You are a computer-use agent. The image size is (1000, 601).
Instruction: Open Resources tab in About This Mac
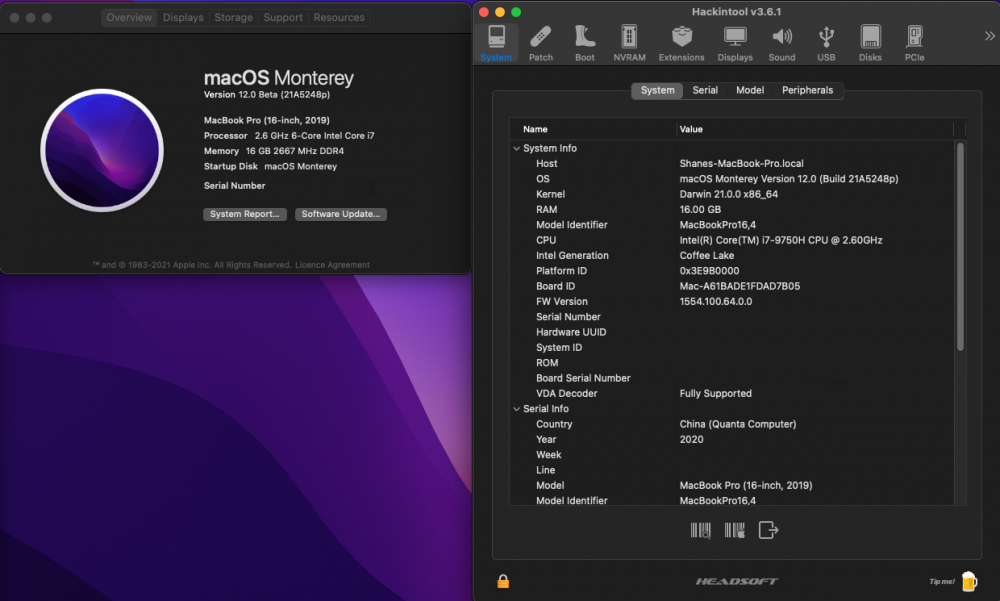tap(339, 18)
